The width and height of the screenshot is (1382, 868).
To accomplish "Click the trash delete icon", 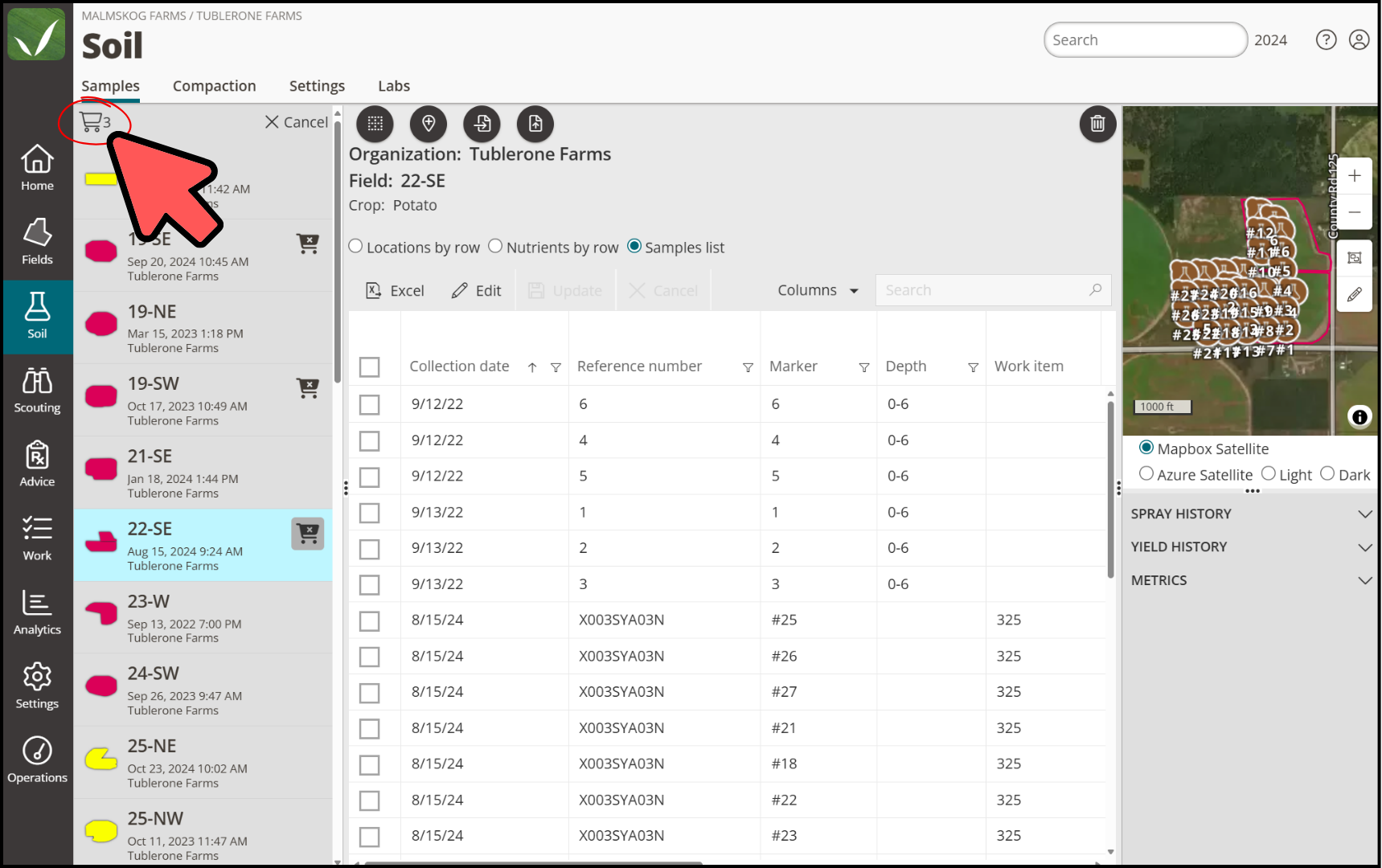I will 1097,124.
